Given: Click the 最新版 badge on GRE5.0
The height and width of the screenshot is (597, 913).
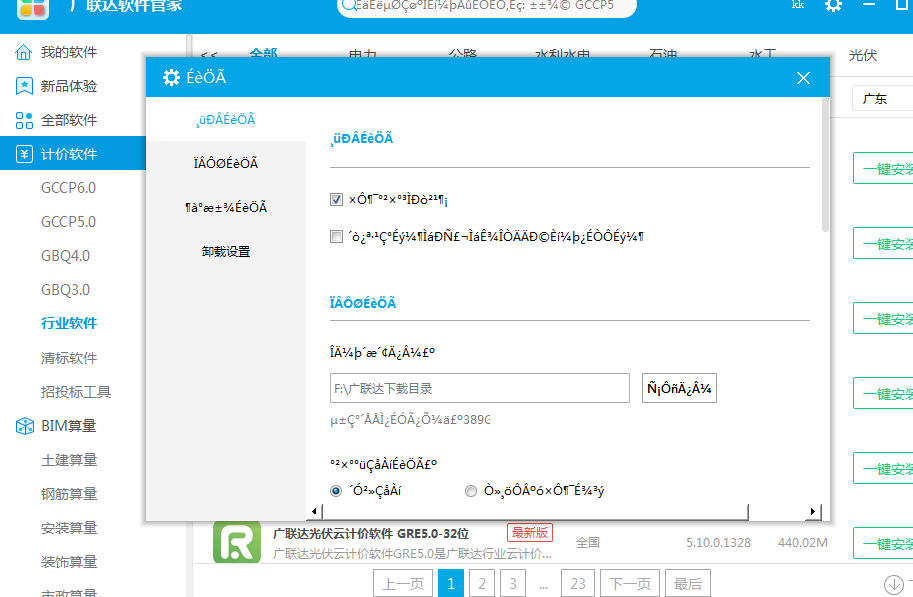Looking at the screenshot, I should [530, 532].
